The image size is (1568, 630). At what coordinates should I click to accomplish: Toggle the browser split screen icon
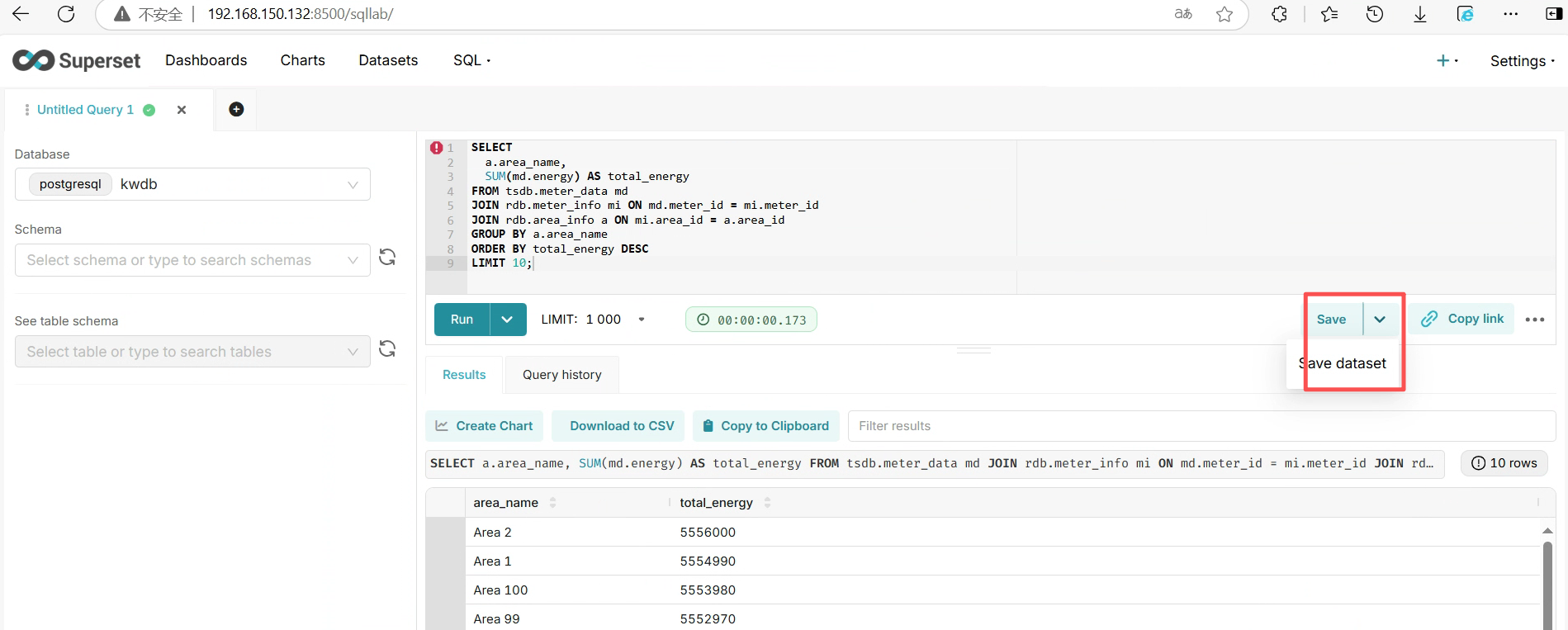click(1553, 14)
